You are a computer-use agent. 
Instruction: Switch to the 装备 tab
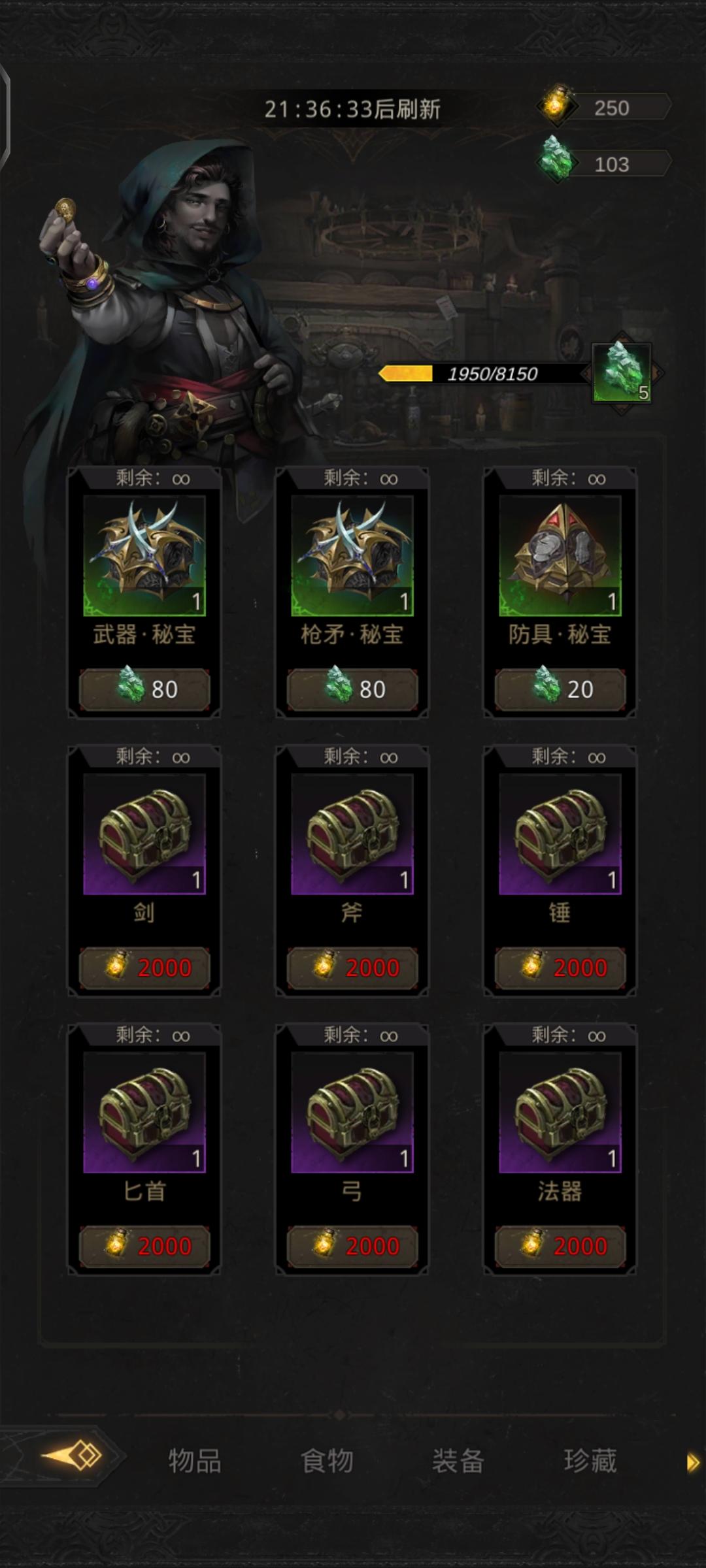coord(458,1460)
